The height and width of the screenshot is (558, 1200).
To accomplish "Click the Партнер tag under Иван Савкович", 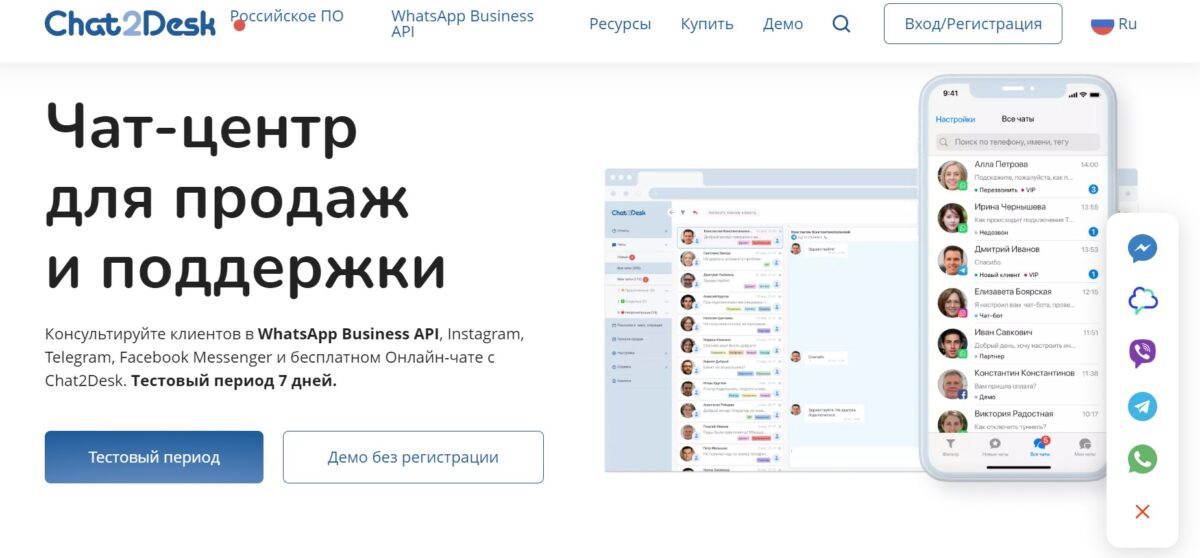I will pyautogui.click(x=992, y=356).
